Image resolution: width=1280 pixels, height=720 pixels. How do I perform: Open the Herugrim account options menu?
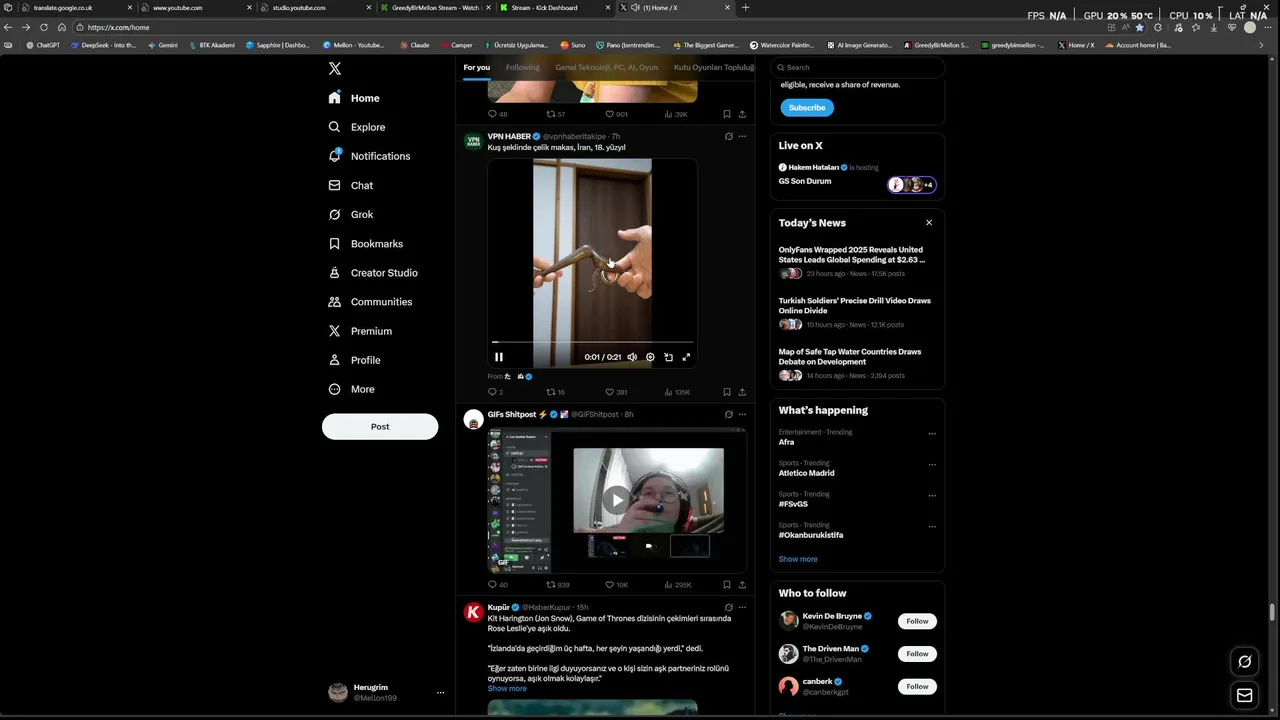click(440, 692)
